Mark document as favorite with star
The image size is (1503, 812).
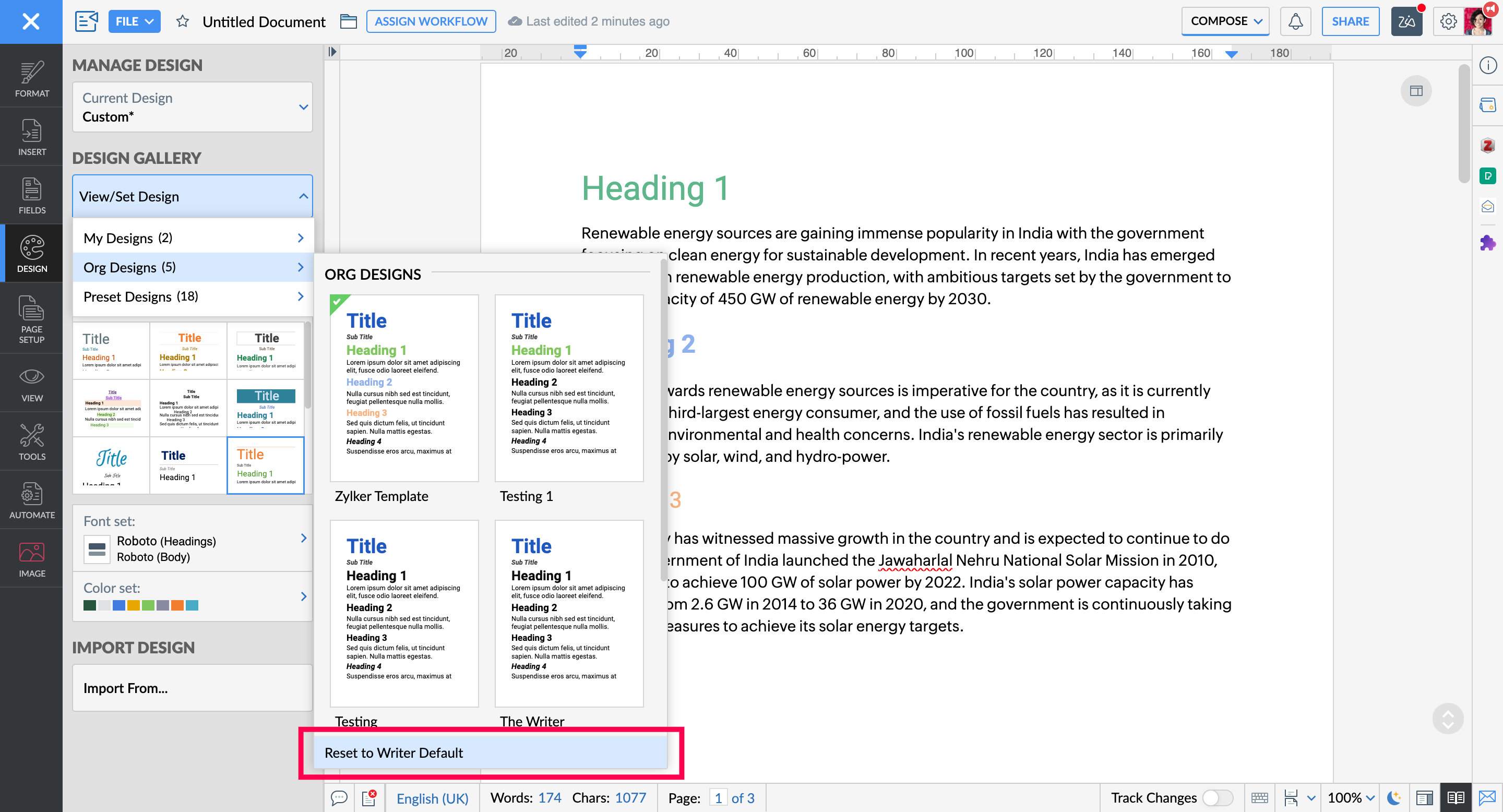tap(183, 21)
